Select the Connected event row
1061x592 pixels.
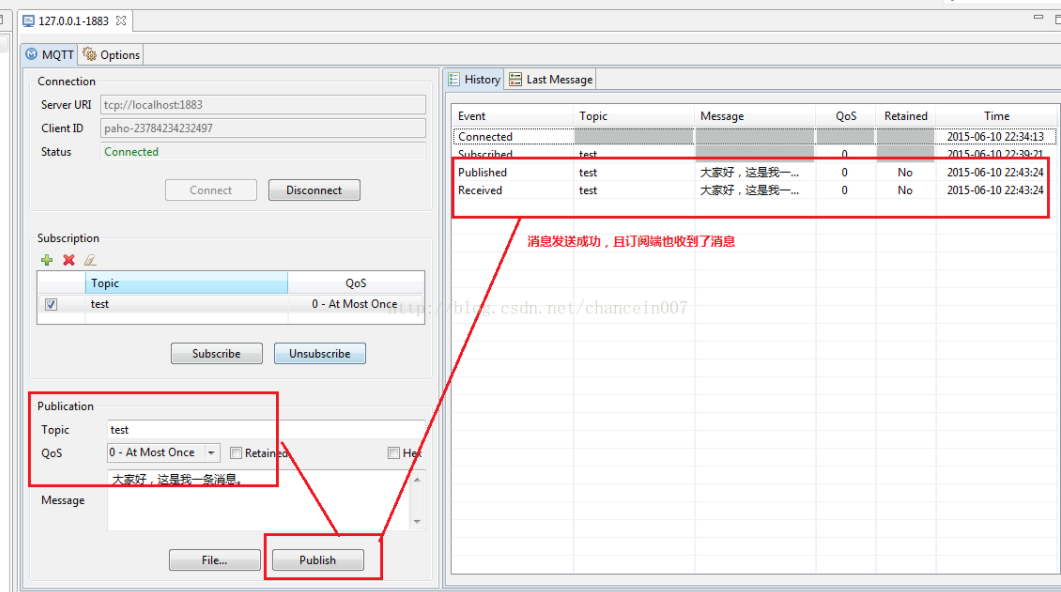point(754,137)
